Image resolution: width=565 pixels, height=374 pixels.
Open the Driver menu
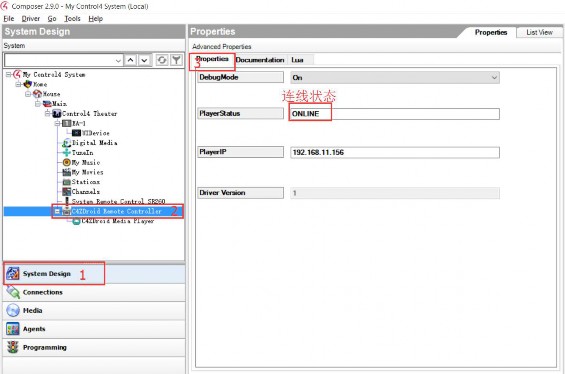[x=31, y=18]
